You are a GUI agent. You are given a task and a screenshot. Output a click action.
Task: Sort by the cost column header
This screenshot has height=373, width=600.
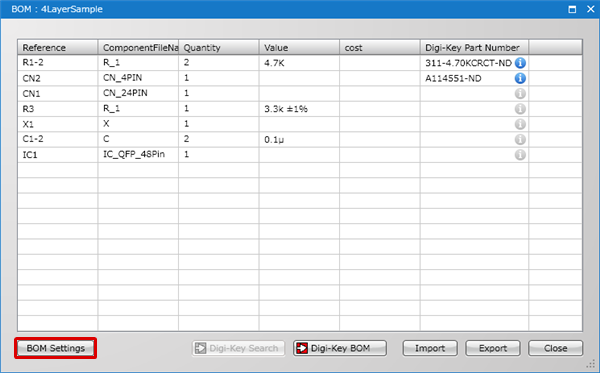(380, 47)
